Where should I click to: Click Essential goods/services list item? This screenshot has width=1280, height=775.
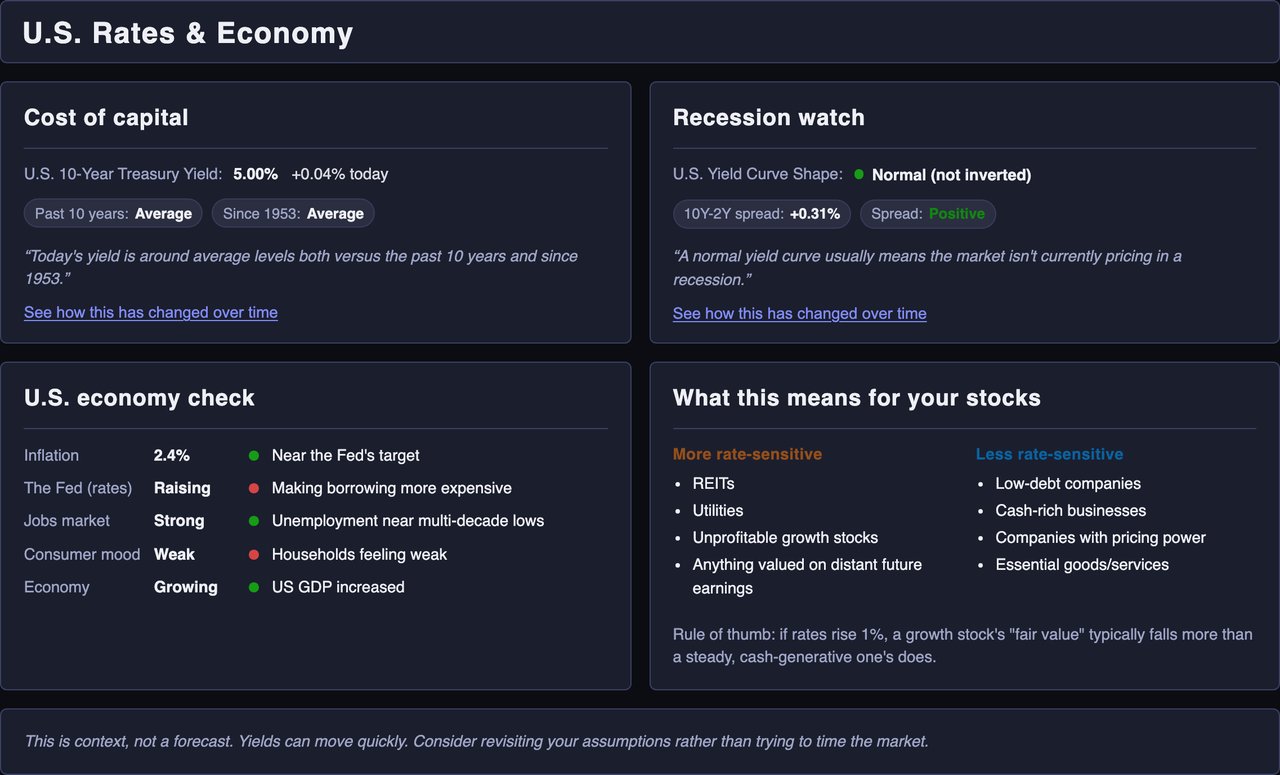[1082, 564]
